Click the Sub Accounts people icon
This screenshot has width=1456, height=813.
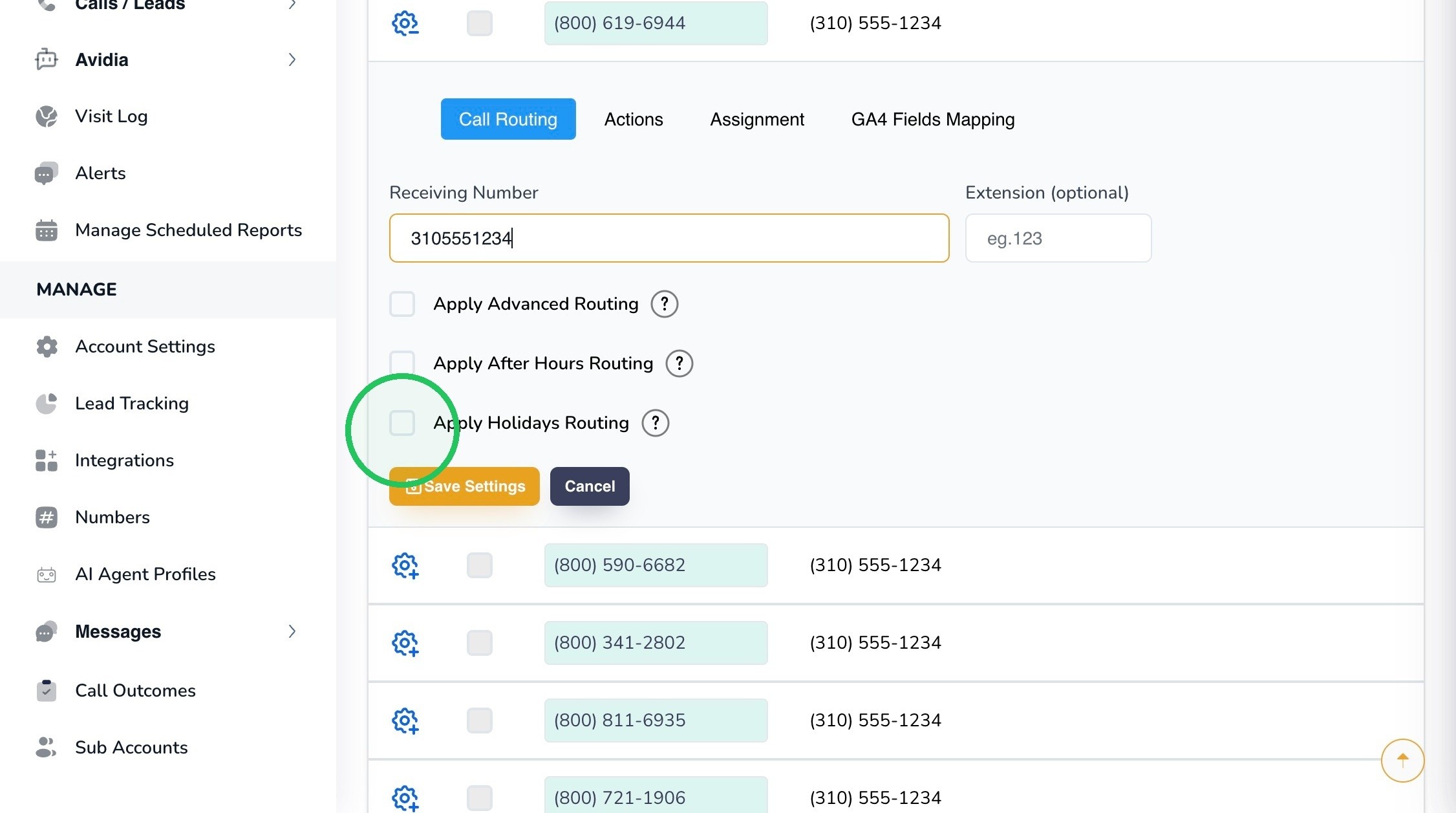click(x=47, y=748)
